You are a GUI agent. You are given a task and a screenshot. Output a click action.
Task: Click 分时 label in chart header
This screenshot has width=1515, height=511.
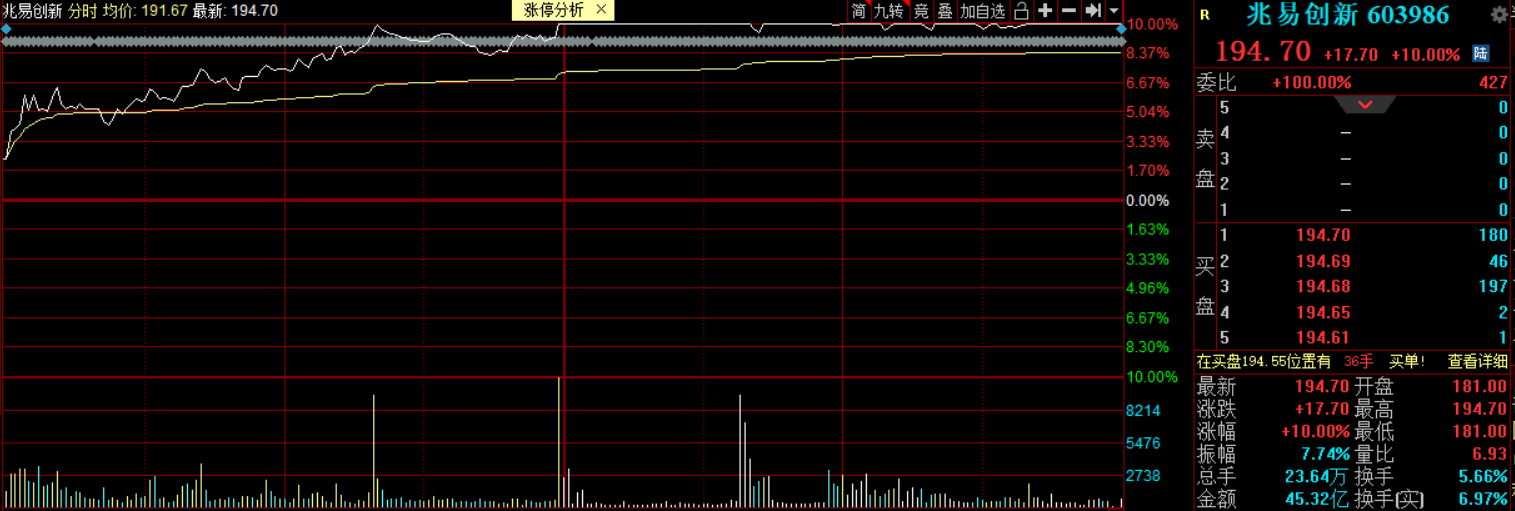[83, 11]
